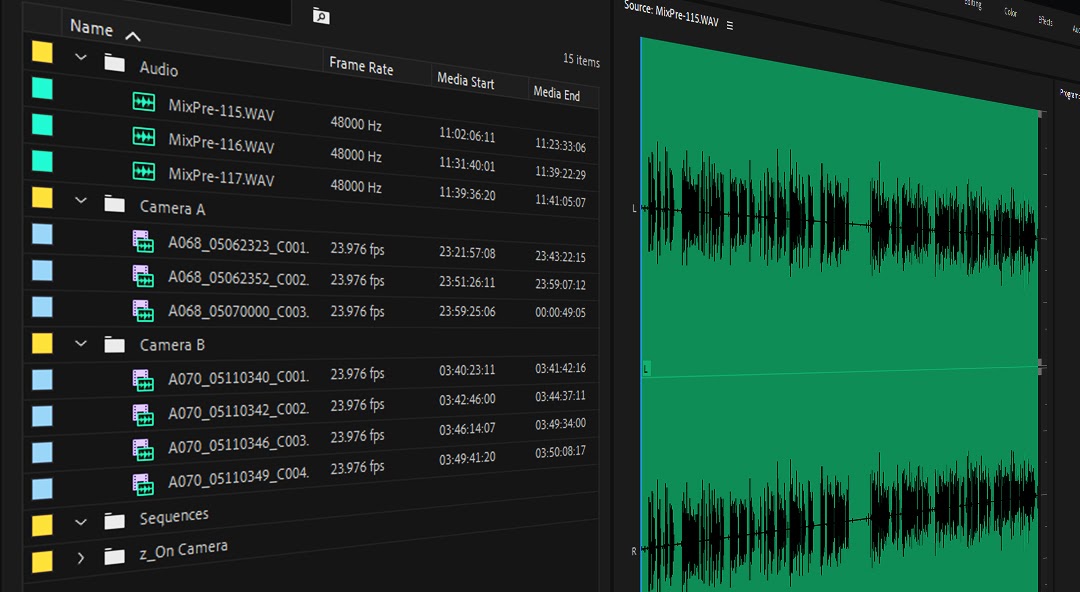Click teal label swatch of MixPre-115.WAV
Image resolution: width=1080 pixels, height=592 pixels.
42,88
